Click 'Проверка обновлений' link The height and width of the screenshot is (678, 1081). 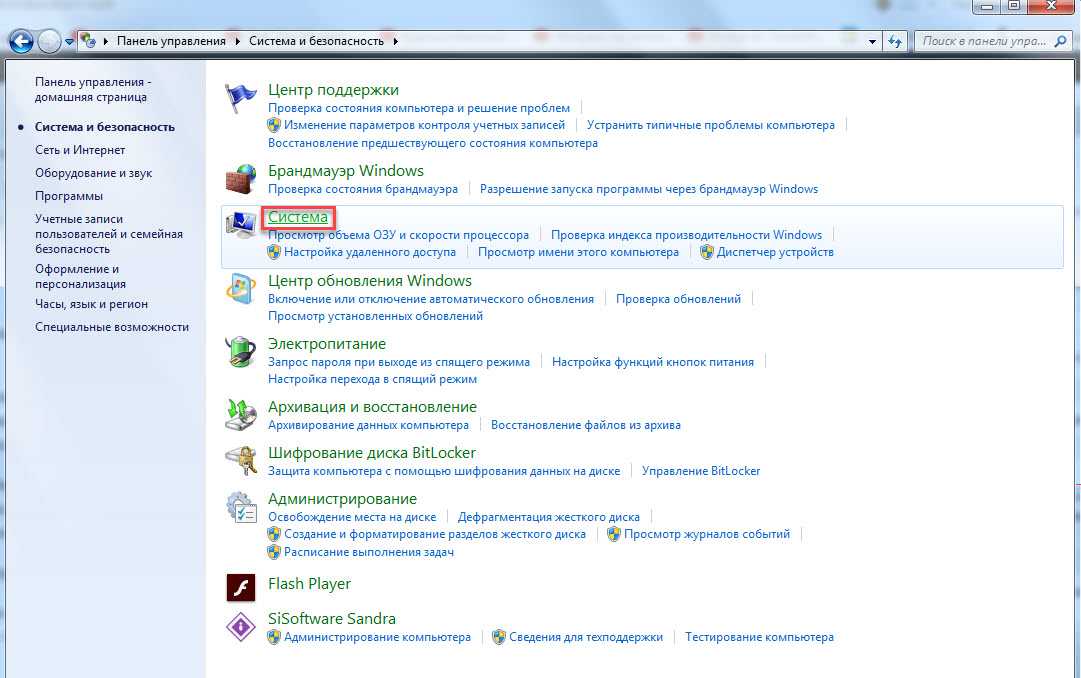point(678,299)
